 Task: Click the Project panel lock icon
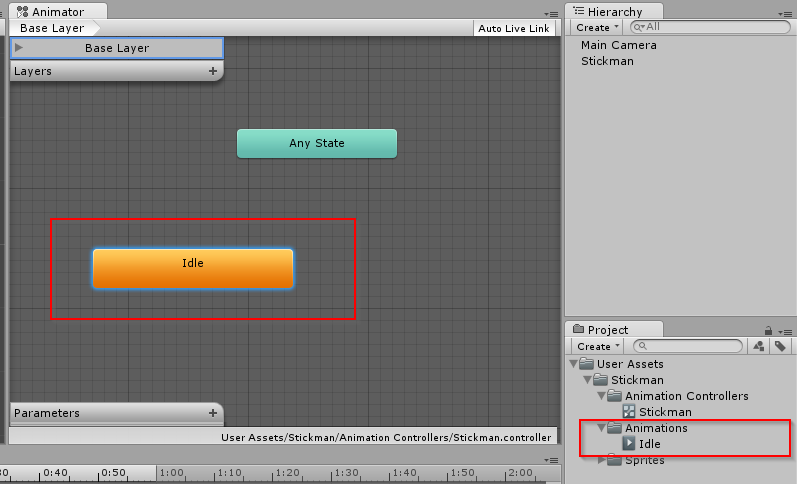767,330
